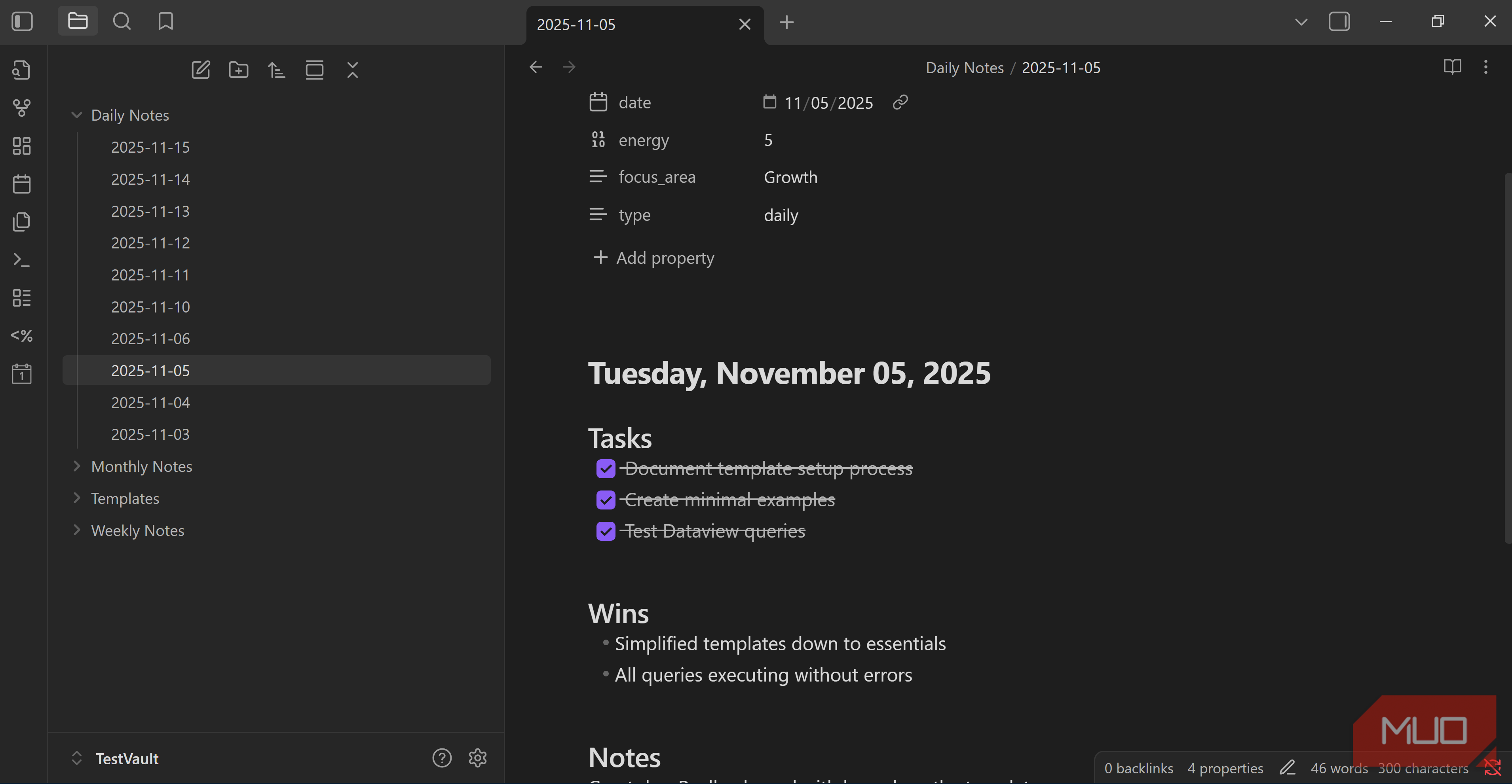Create a new note with pencil icon

(201, 70)
